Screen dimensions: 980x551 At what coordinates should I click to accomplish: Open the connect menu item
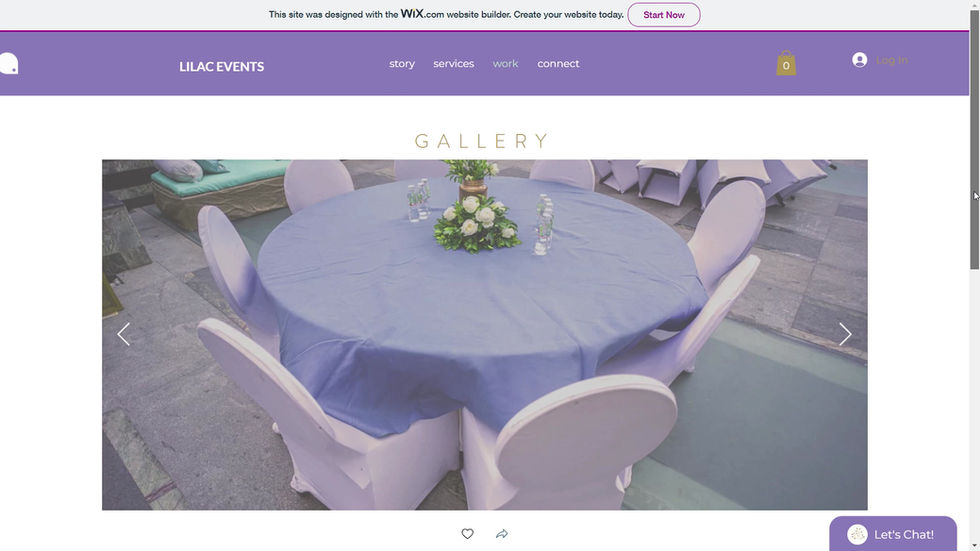[558, 64]
